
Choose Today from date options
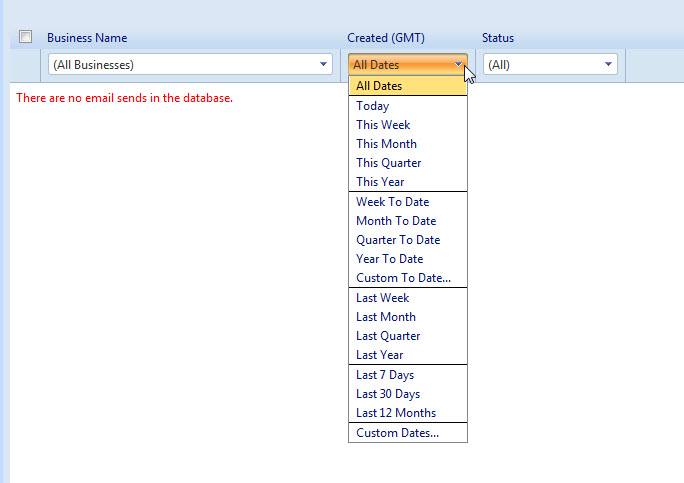(373, 106)
